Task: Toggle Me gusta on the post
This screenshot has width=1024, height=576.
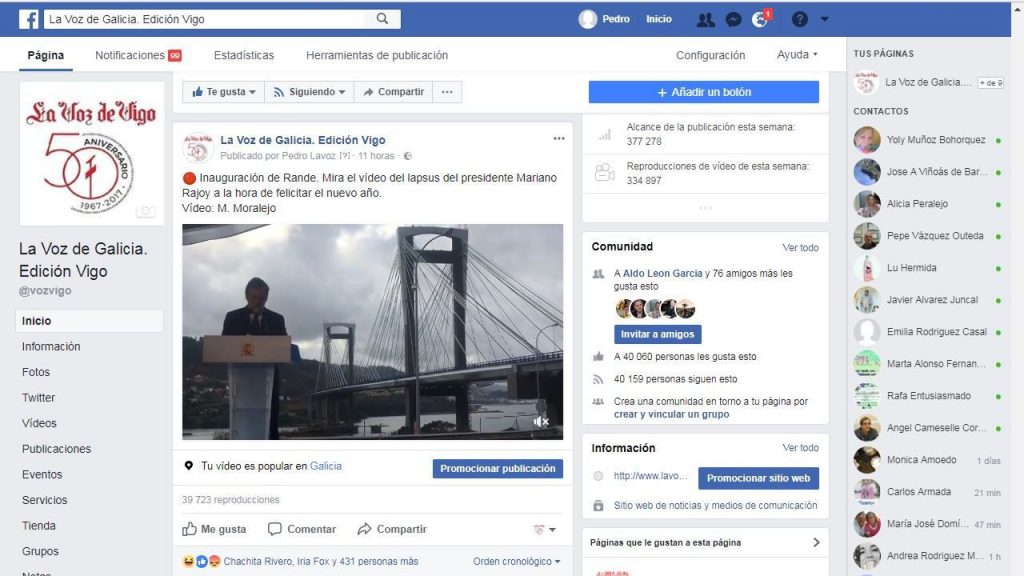Action: [x=214, y=529]
